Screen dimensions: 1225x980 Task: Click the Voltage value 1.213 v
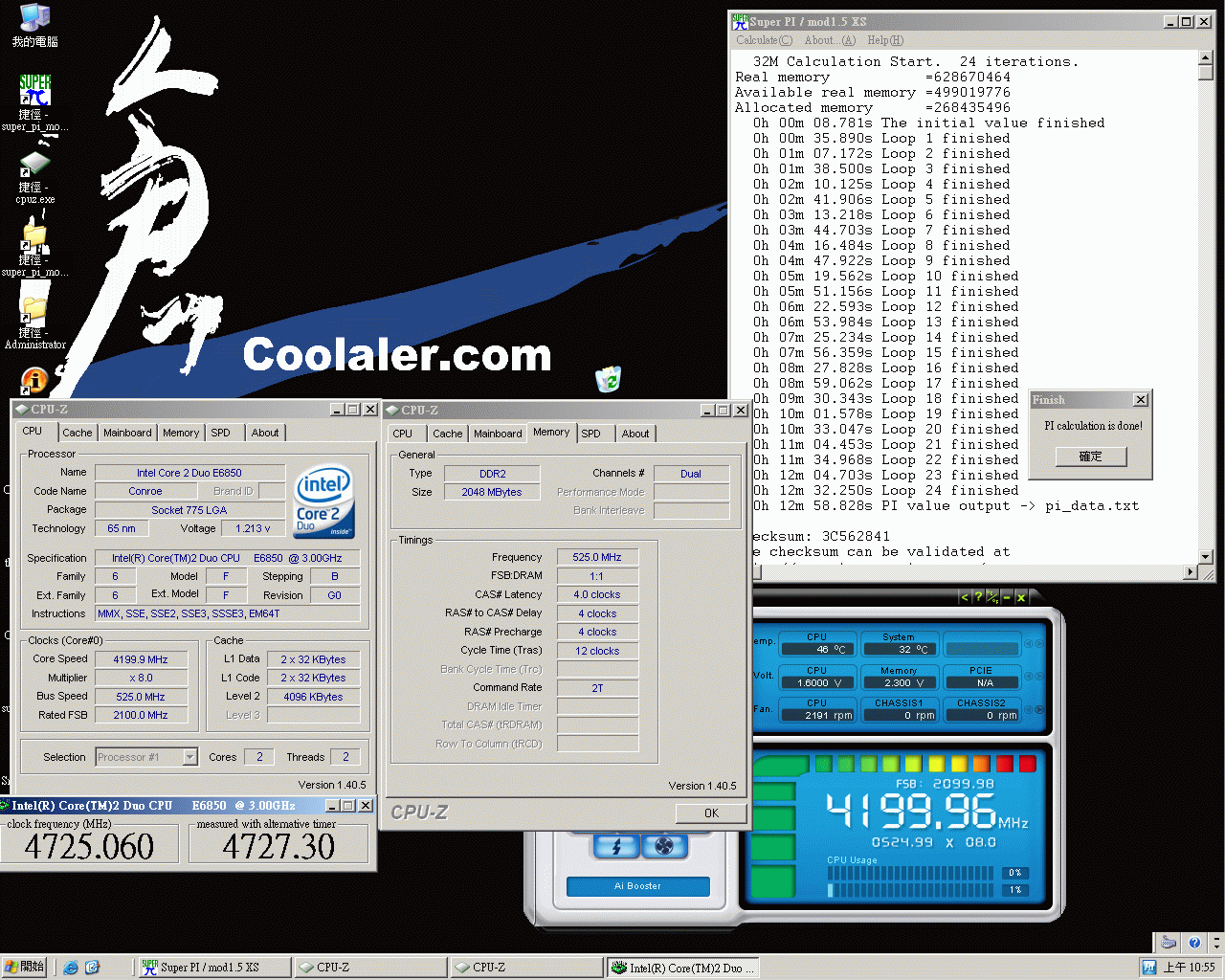pyautogui.click(x=253, y=528)
